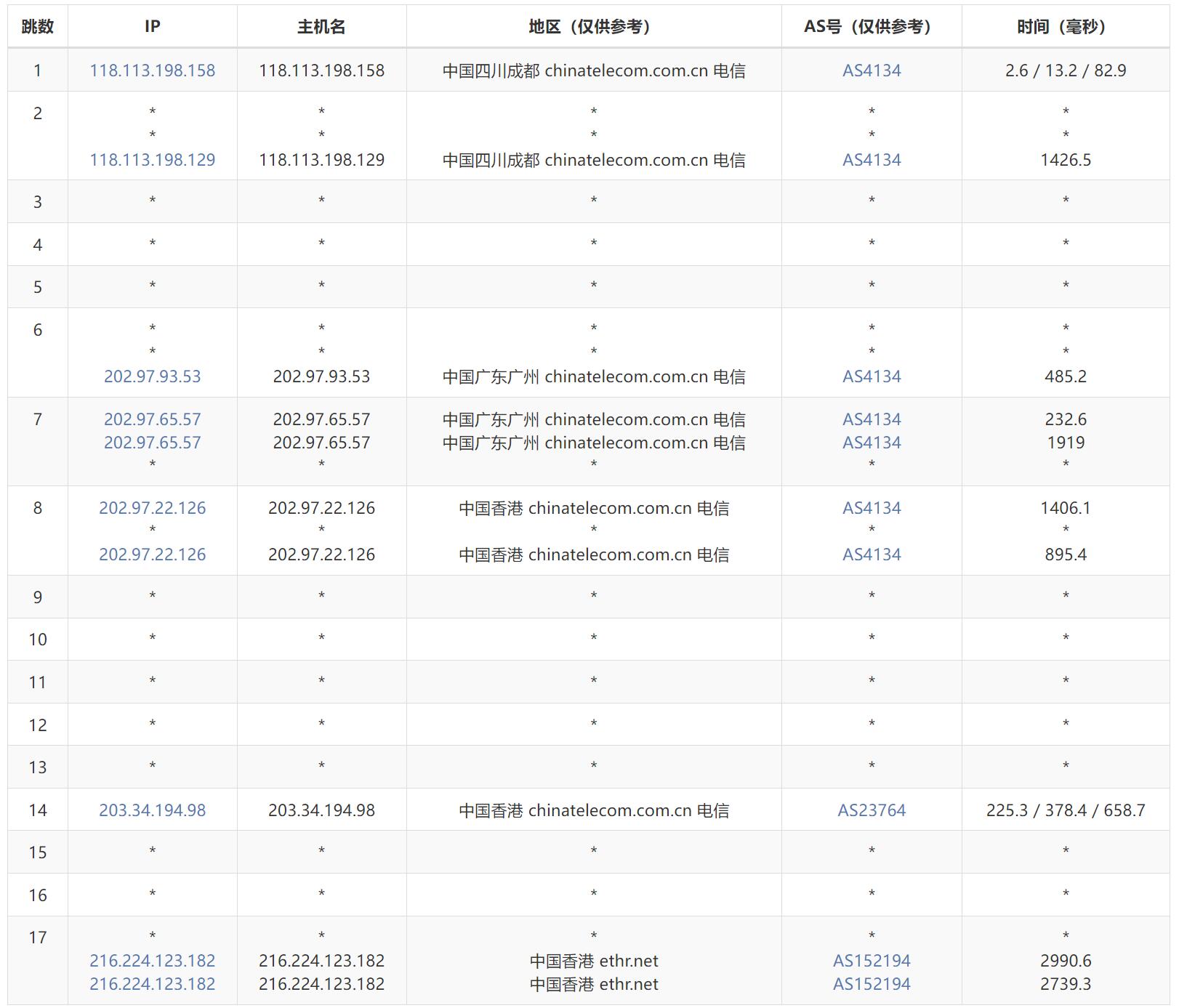Viewport: 1179px width, 1008px height.
Task: Click hop number 8 in 跳数 column
Action: 38,508
